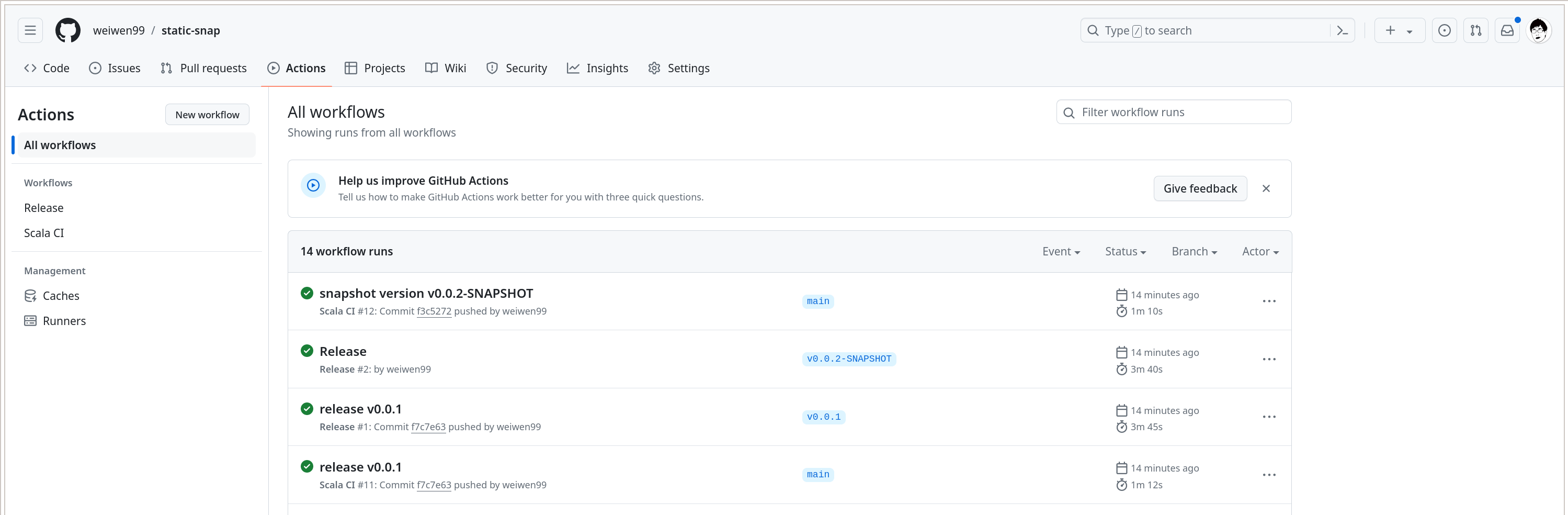Open the command palette icon in search bar
The width and height of the screenshot is (1568, 515).
[1342, 30]
